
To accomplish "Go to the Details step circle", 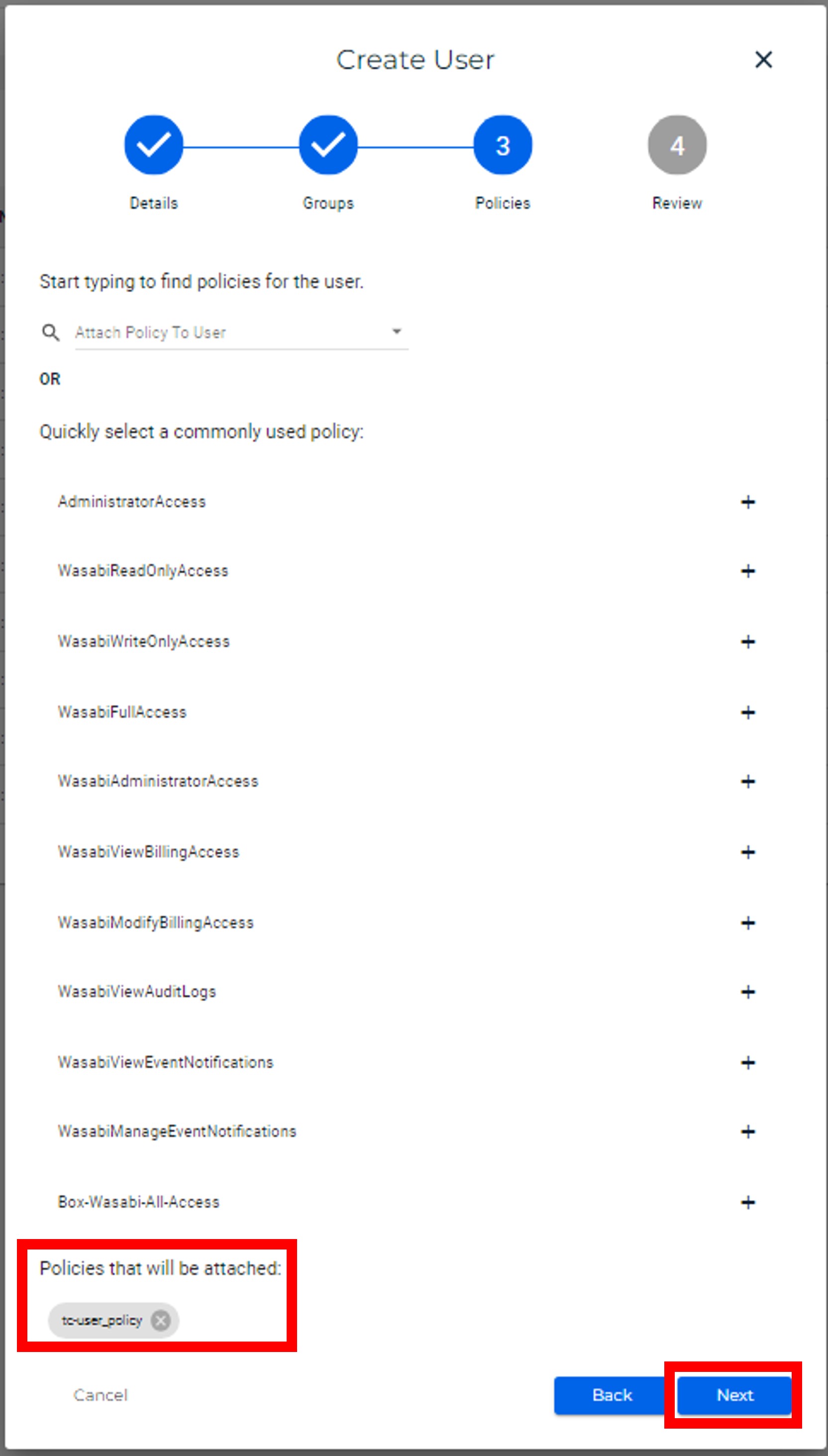I will (x=154, y=145).
